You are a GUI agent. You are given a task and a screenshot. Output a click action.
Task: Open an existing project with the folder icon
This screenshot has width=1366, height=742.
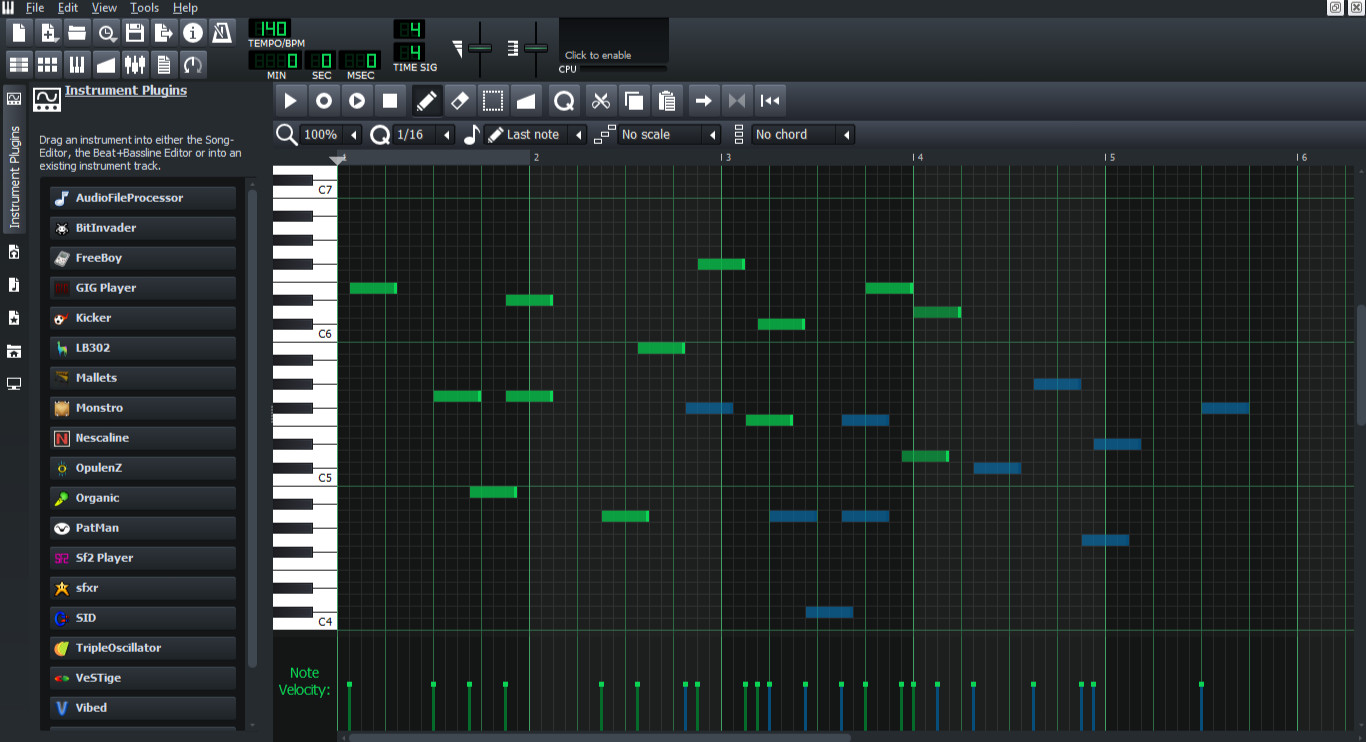[77, 33]
